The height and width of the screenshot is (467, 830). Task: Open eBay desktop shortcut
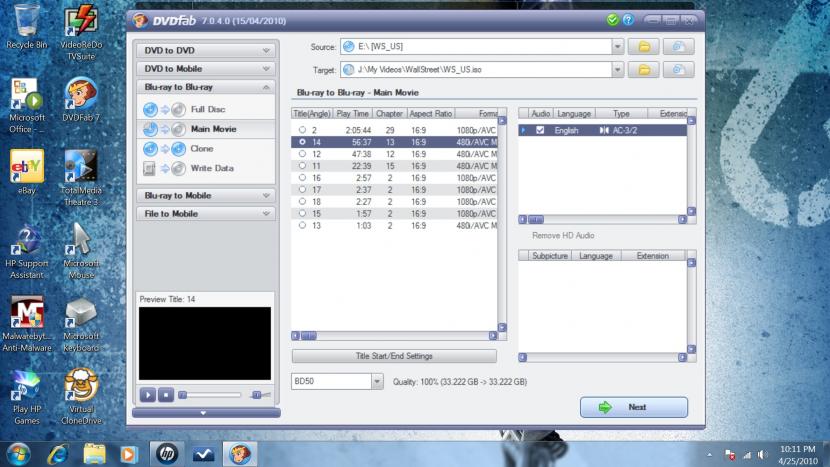pos(26,172)
